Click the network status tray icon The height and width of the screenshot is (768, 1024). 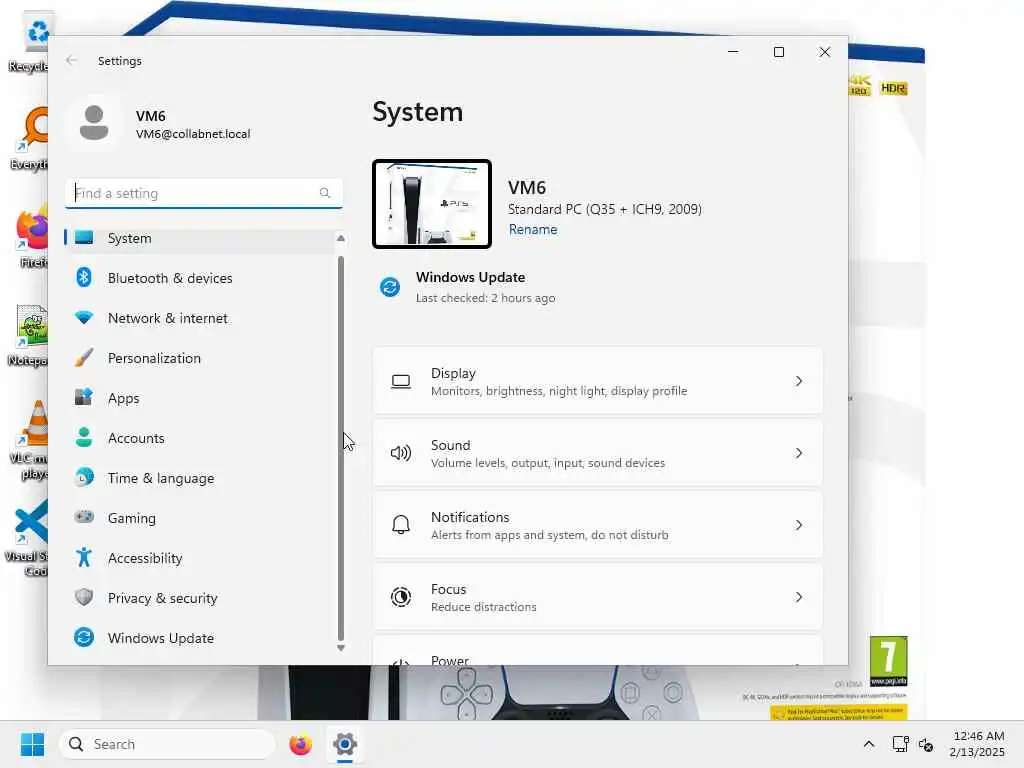900,744
